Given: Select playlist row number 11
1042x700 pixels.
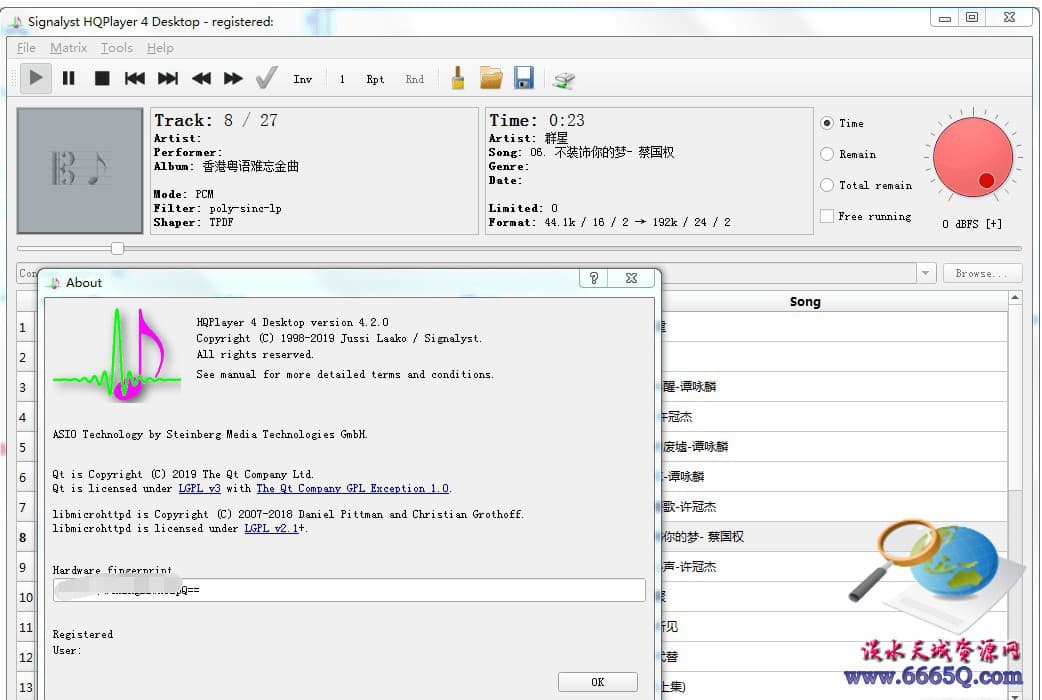Looking at the screenshot, I should pyautogui.click(x=25, y=628).
